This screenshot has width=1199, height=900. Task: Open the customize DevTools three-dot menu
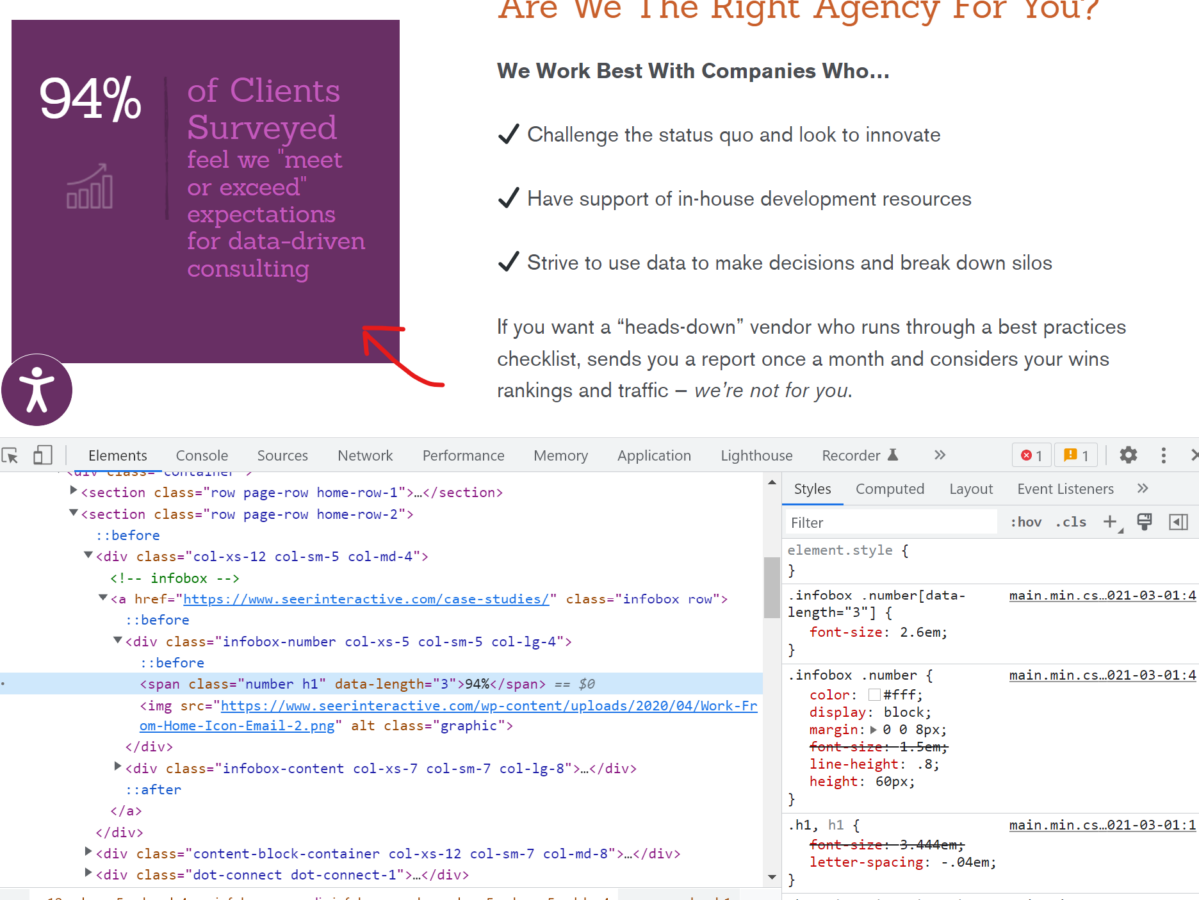click(1163, 455)
